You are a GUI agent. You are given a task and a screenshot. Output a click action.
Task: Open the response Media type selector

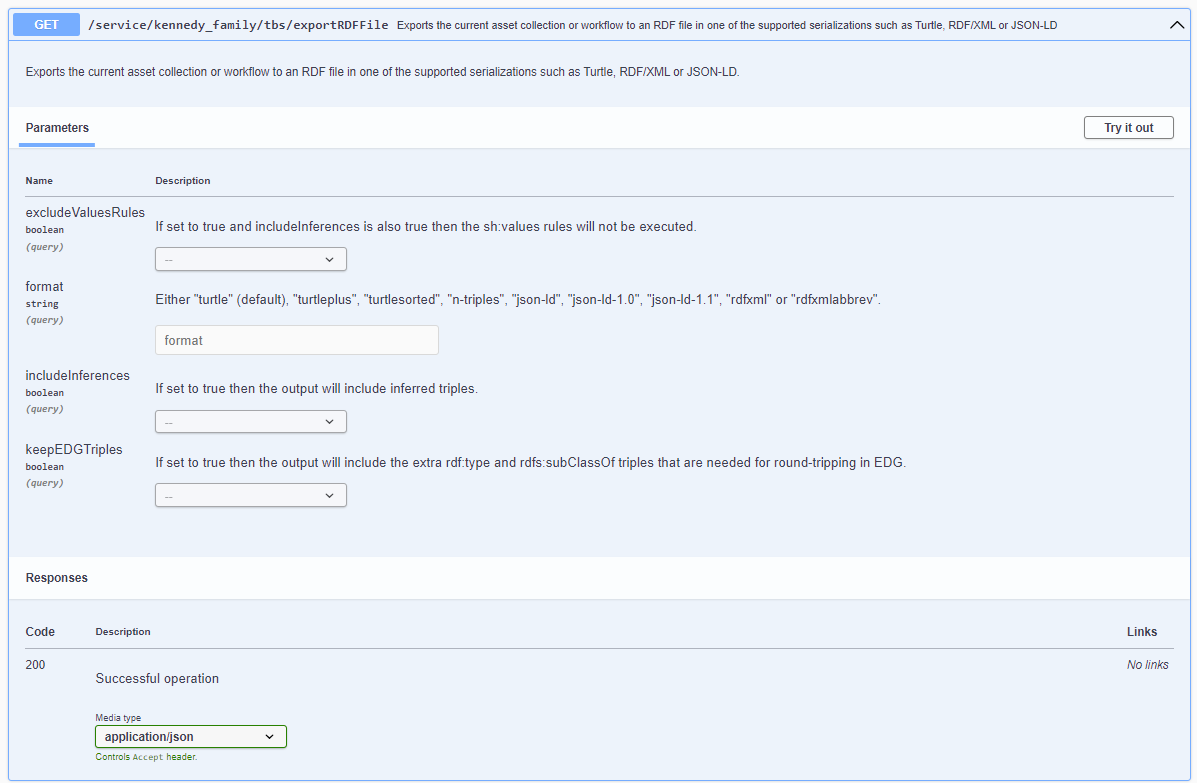[x=190, y=736]
